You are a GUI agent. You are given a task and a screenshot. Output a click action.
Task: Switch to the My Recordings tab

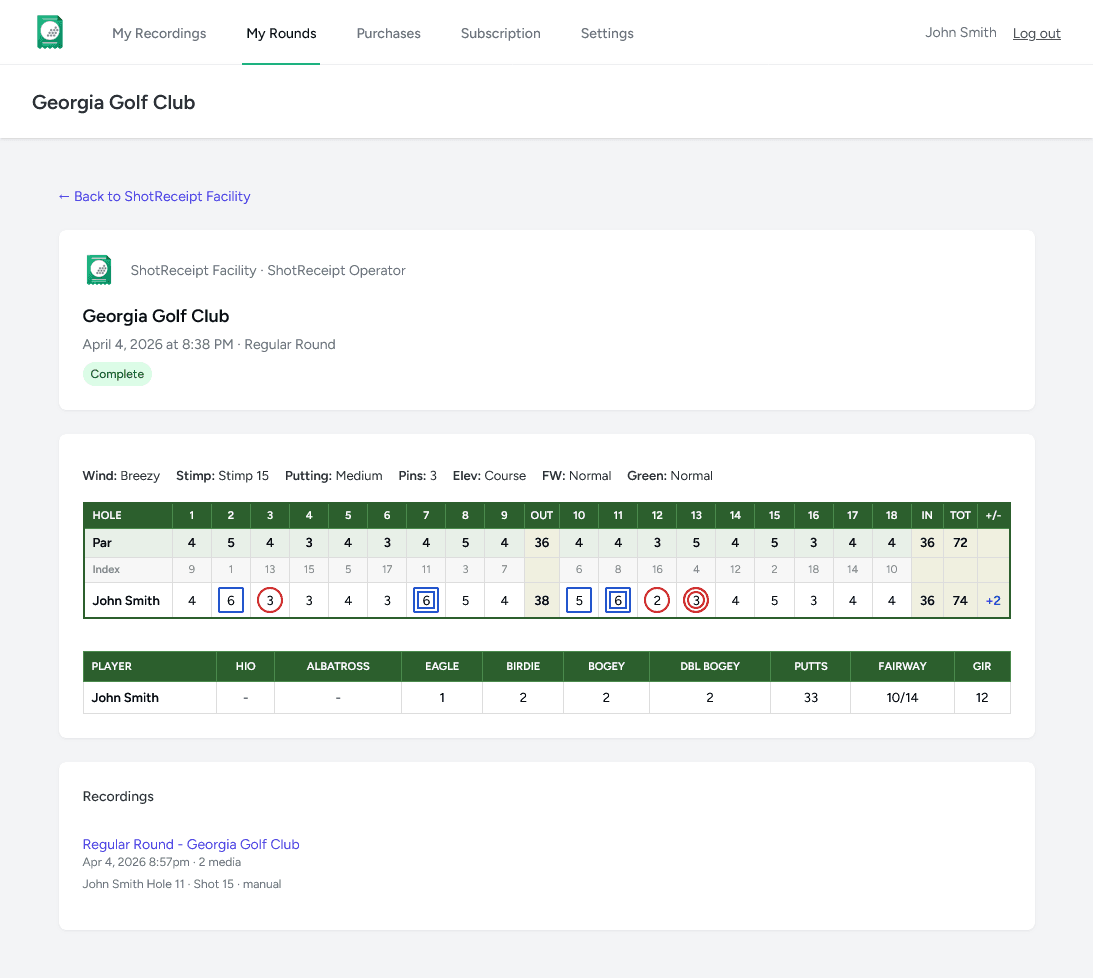click(158, 32)
